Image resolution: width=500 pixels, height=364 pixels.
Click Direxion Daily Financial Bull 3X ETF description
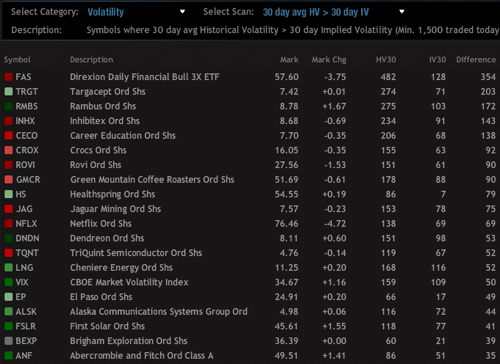(145, 77)
